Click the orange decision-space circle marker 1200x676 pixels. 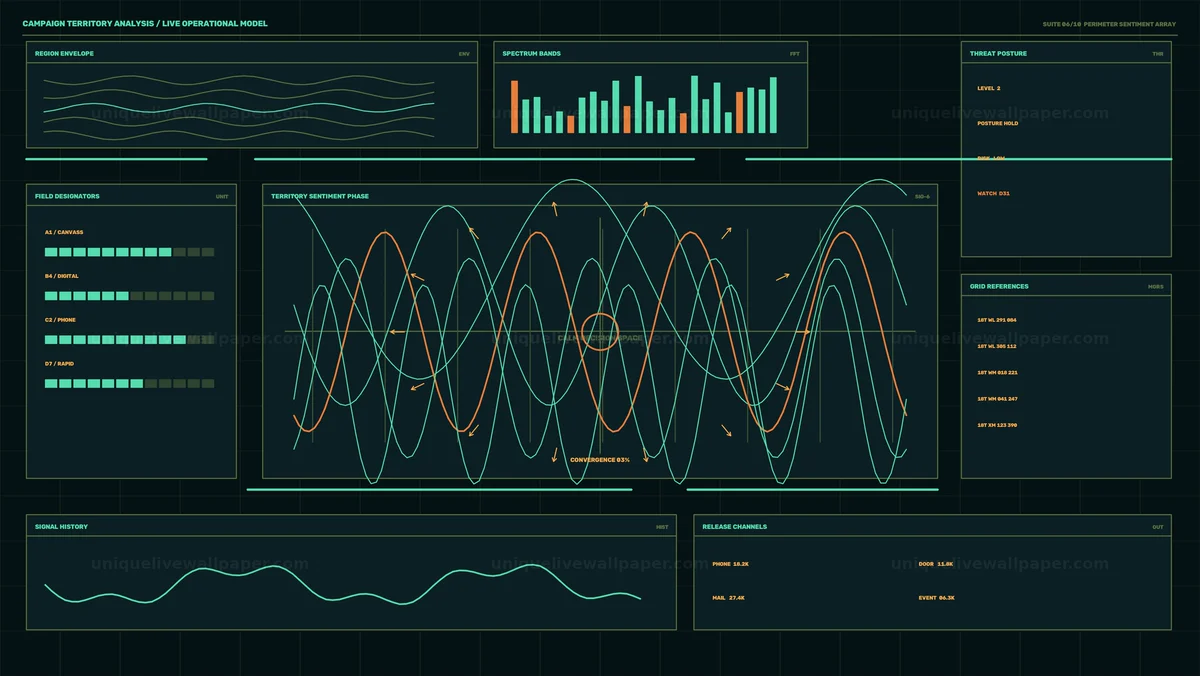click(600, 331)
